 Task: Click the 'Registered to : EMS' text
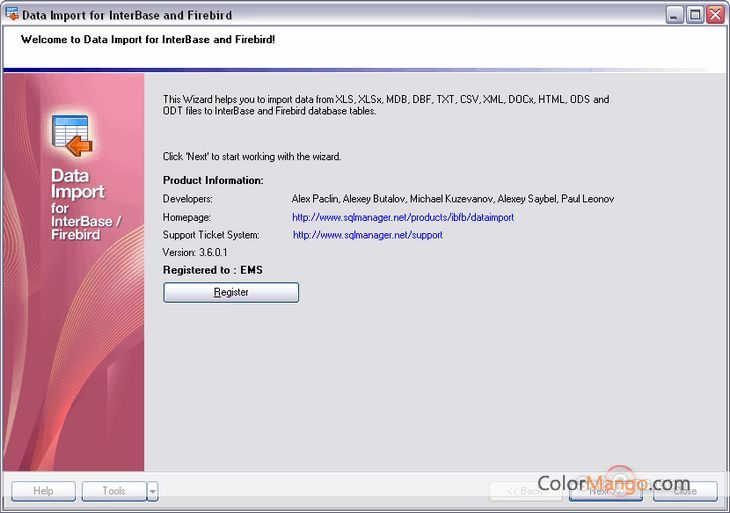pos(213,270)
